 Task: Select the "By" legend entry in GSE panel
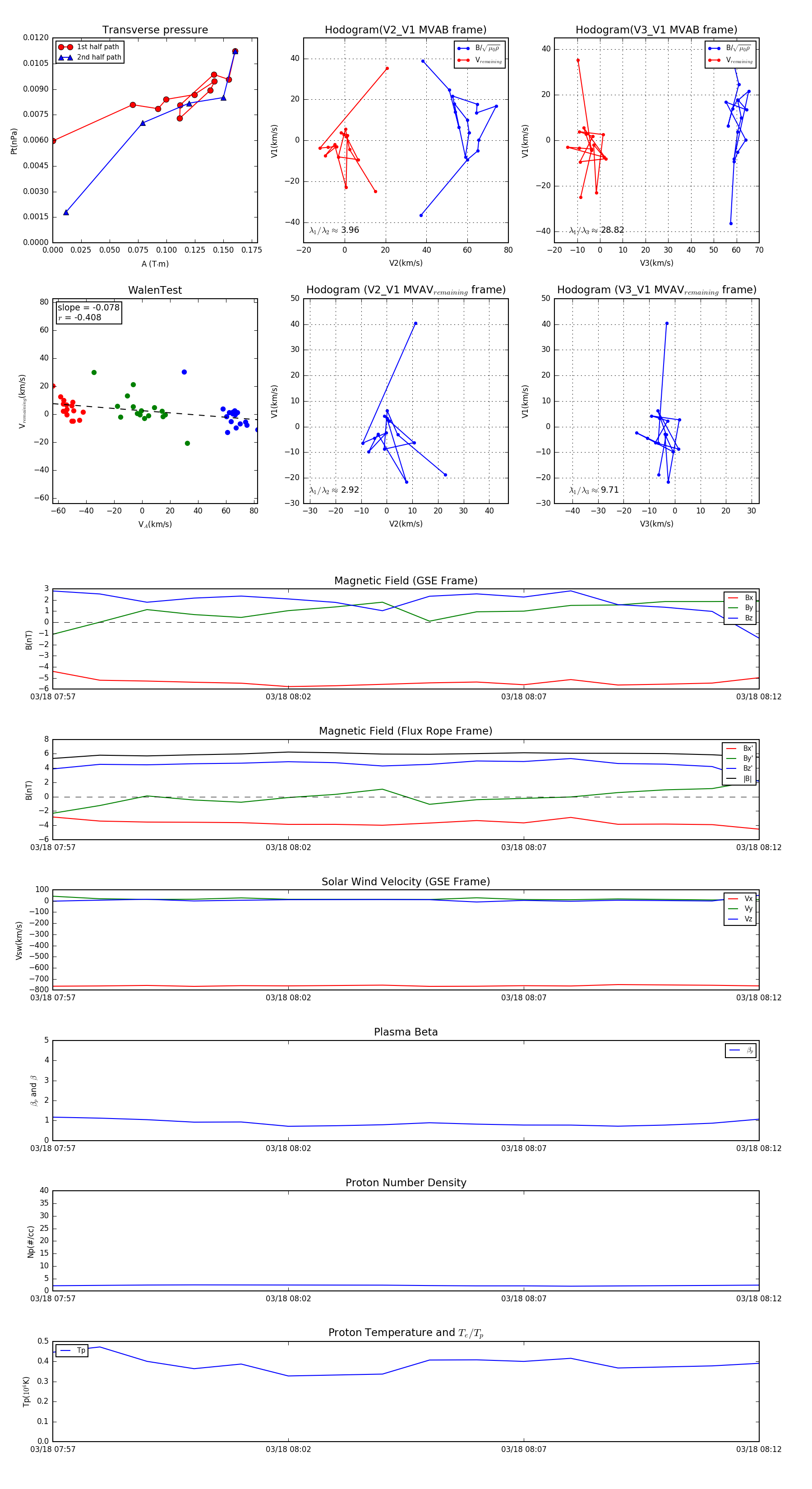click(741, 608)
